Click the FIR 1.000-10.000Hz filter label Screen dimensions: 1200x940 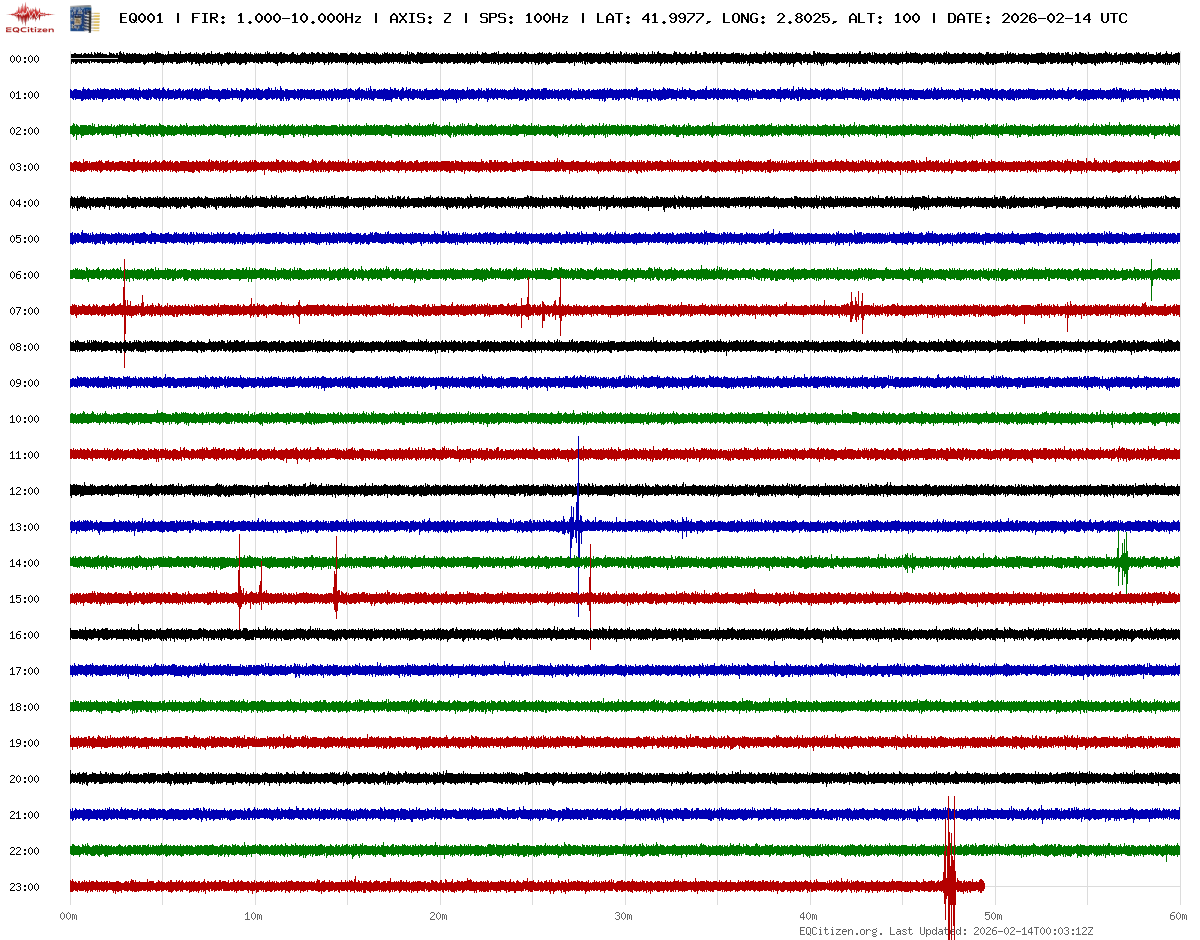[276, 19]
